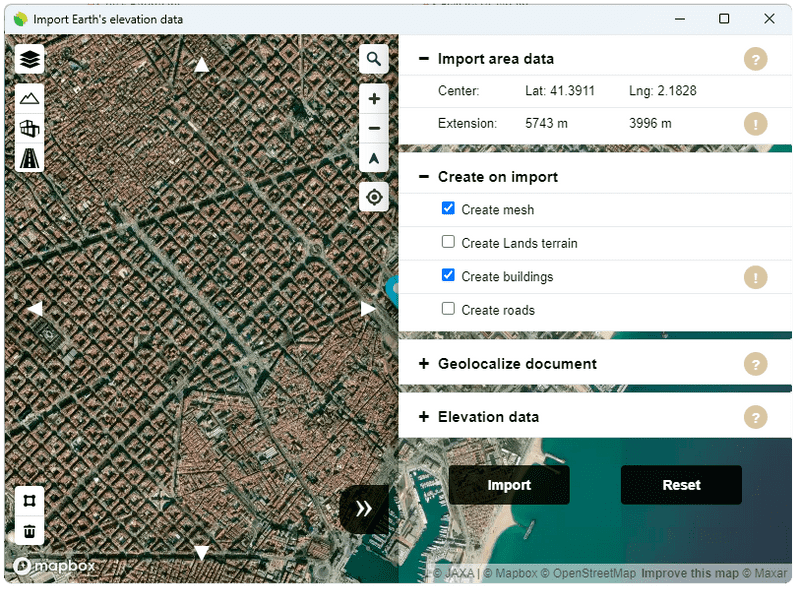The width and height of the screenshot is (800, 592).
Task: Expand the Geolocalize document section
Action: [x=424, y=364]
